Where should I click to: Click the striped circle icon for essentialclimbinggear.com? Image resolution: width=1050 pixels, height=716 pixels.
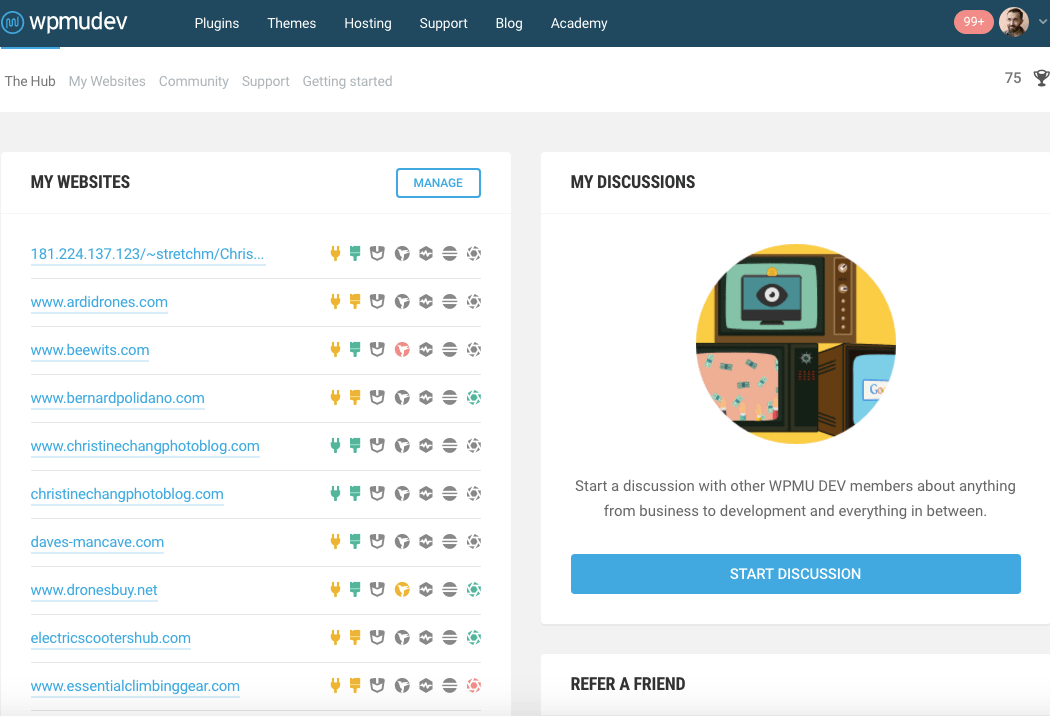click(x=450, y=685)
